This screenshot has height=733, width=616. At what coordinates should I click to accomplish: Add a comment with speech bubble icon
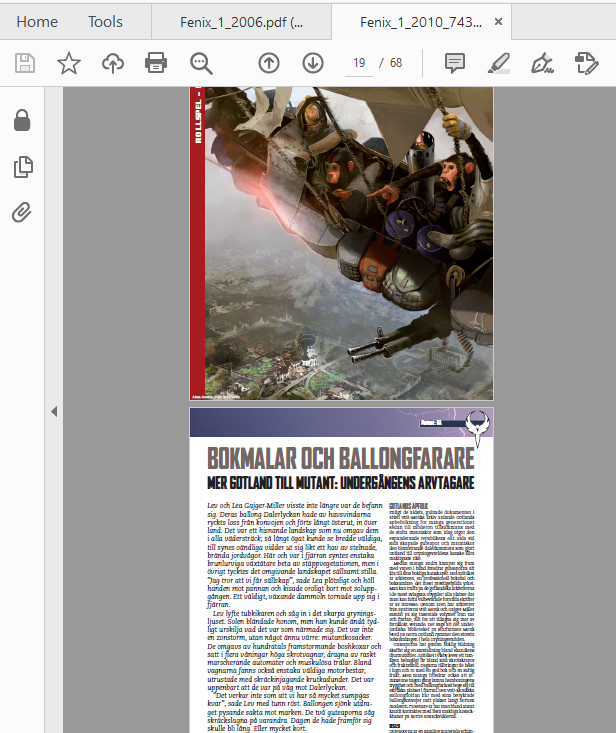[455, 63]
